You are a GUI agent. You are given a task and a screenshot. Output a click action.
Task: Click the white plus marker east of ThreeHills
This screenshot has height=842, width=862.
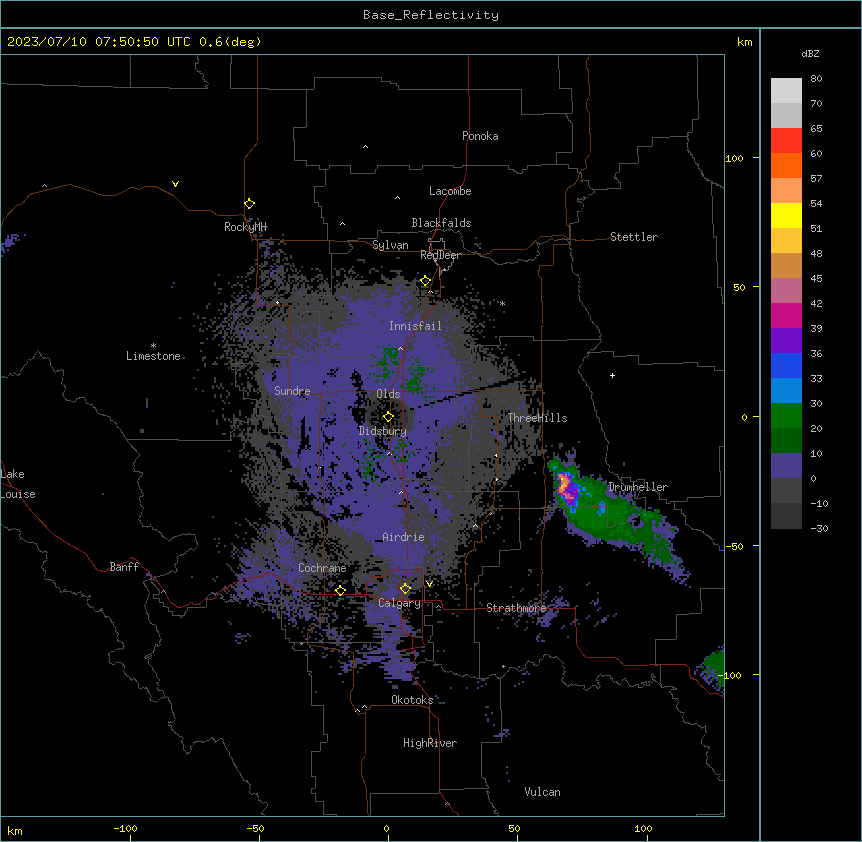tap(612, 375)
